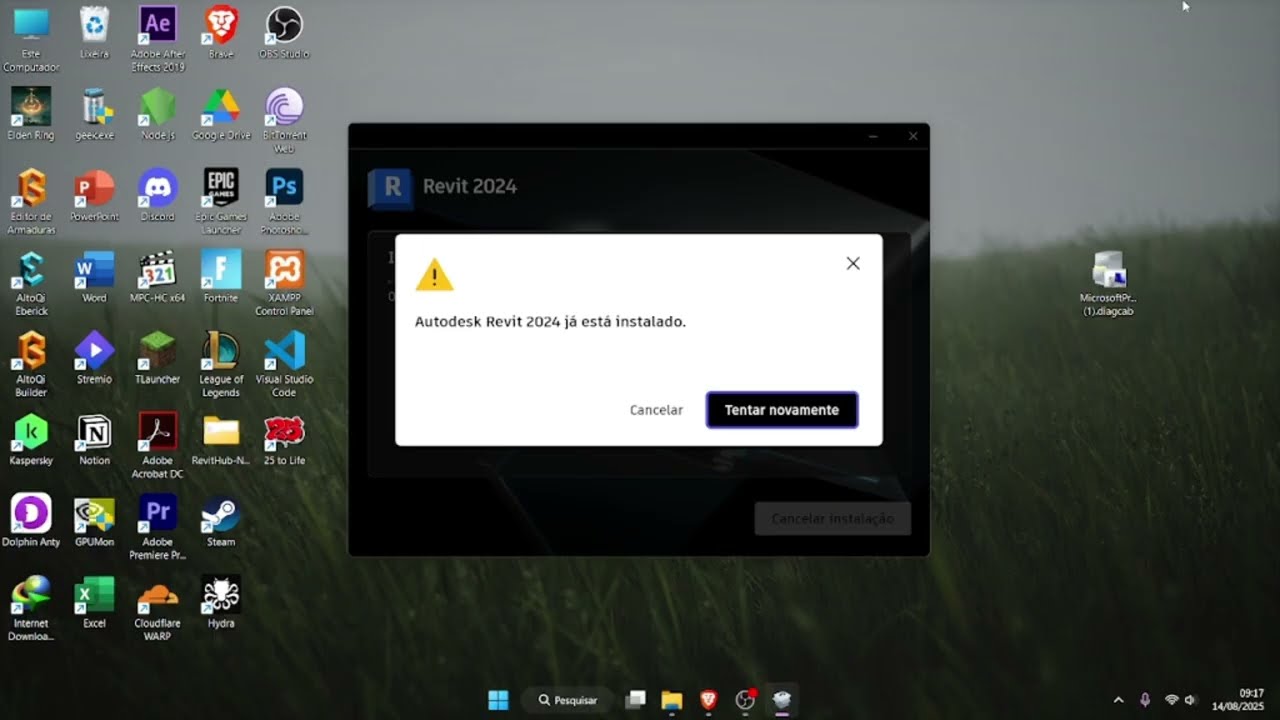Select the 25 to Life shortcut
1280x720 pixels.
pyautogui.click(x=284, y=440)
